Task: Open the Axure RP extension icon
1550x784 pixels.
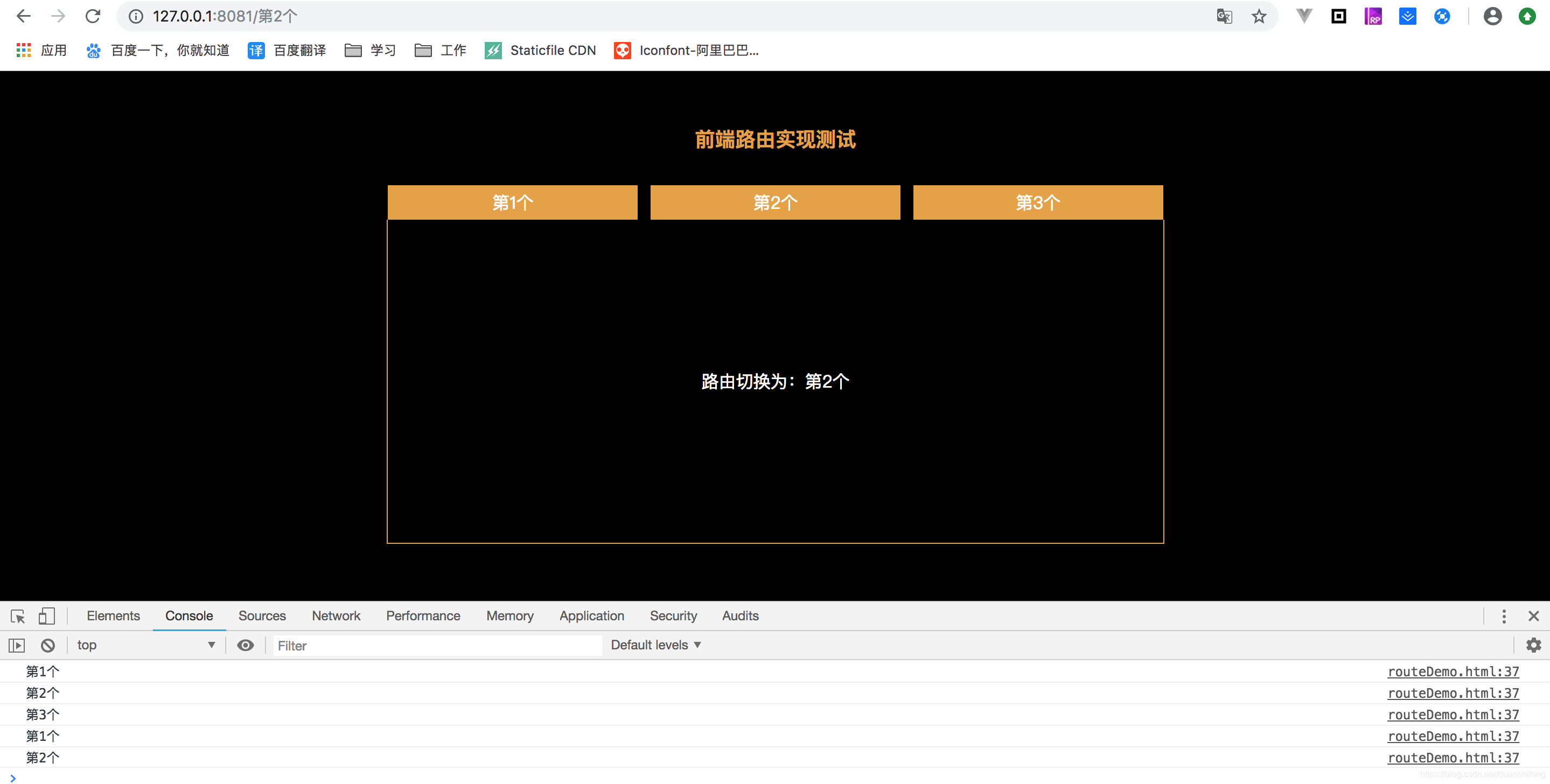Action: coord(1373,16)
